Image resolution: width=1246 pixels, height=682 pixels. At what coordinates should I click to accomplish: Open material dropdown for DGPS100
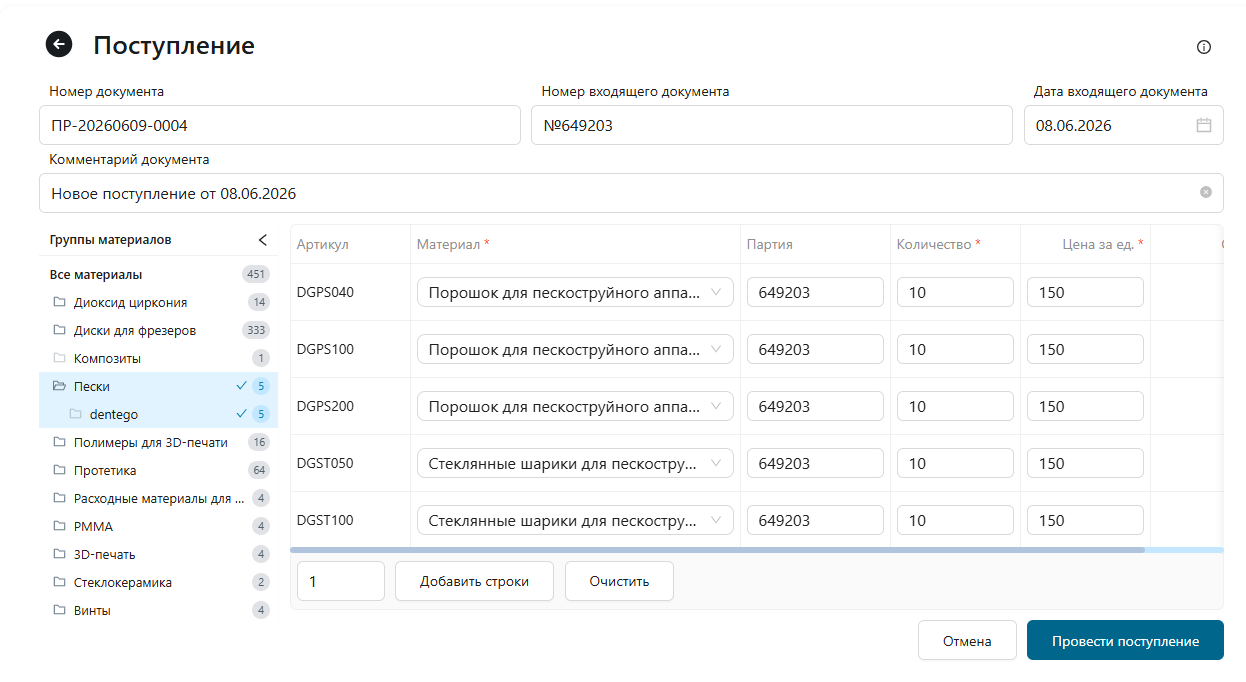575,349
